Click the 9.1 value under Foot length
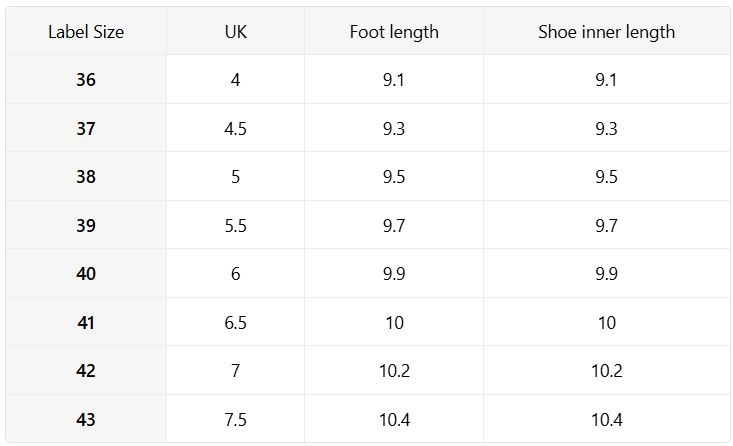Screen dimensions: 733x446 394,79
